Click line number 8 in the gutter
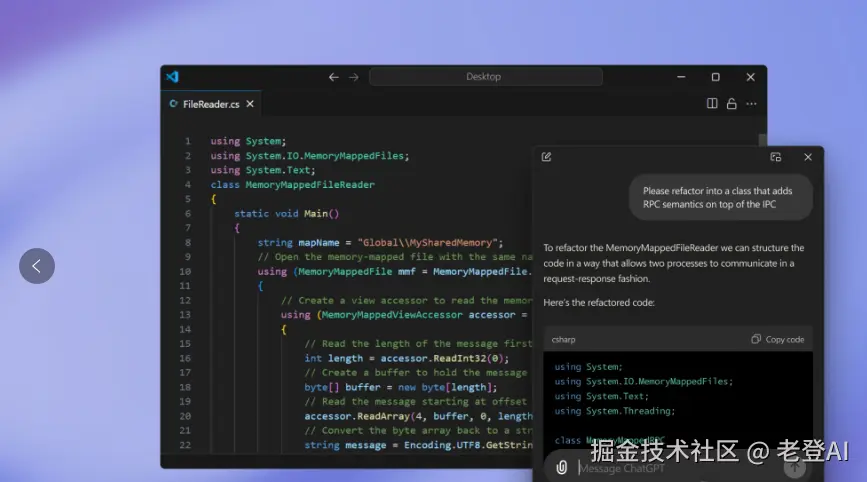867x482 pixels. [187, 242]
